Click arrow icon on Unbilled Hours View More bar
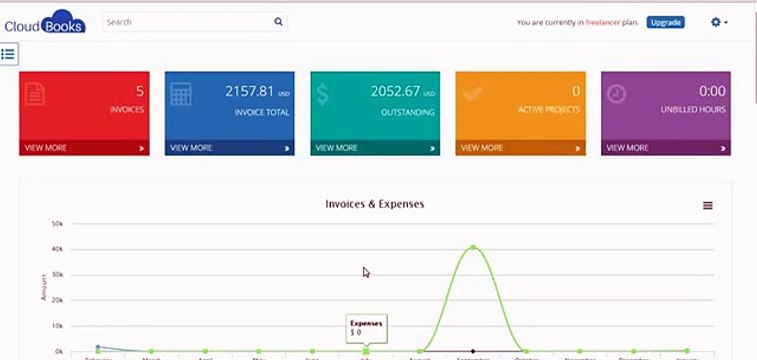Image resolution: width=757 pixels, height=360 pixels. (723, 149)
